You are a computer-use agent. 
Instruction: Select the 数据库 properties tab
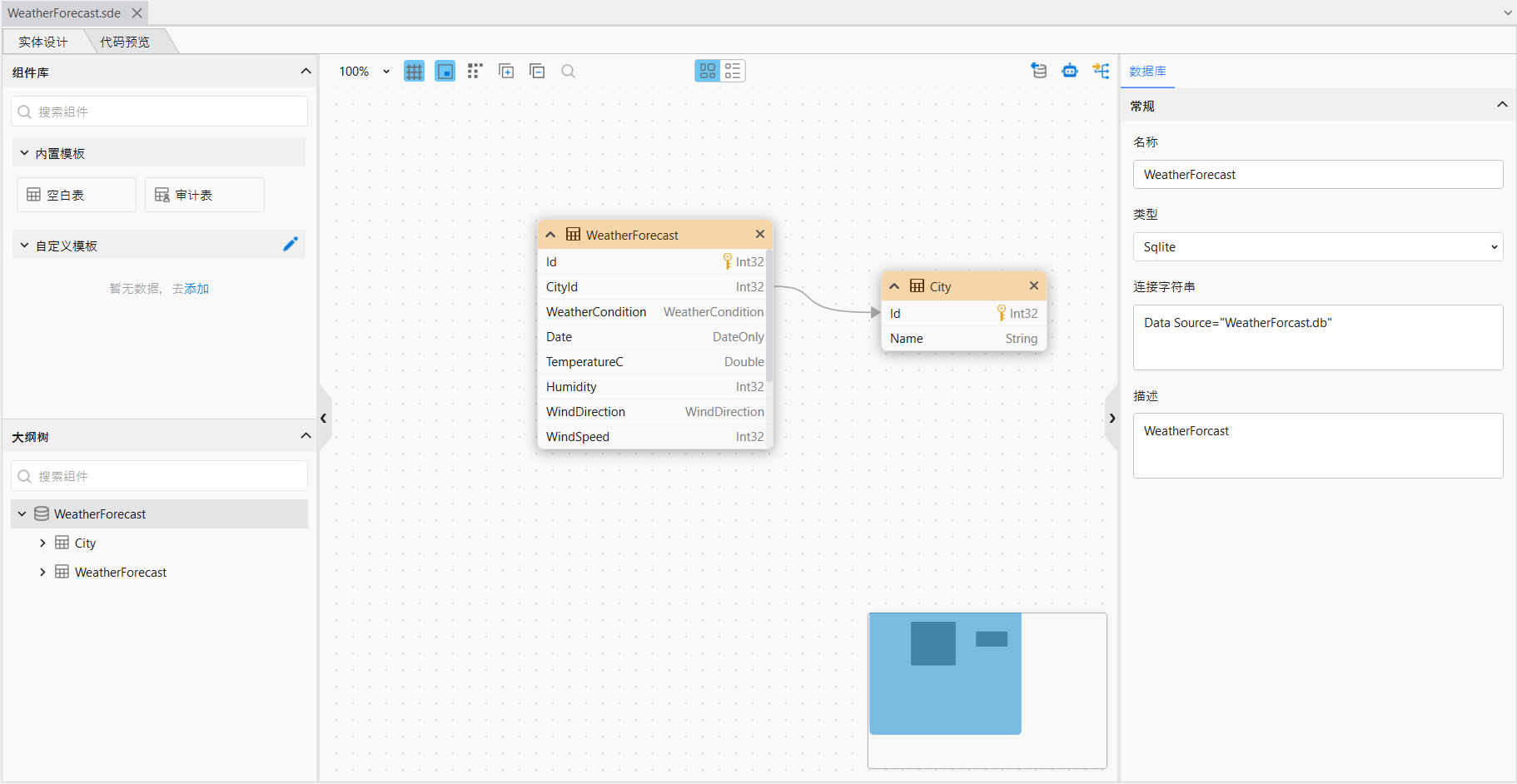click(1147, 72)
